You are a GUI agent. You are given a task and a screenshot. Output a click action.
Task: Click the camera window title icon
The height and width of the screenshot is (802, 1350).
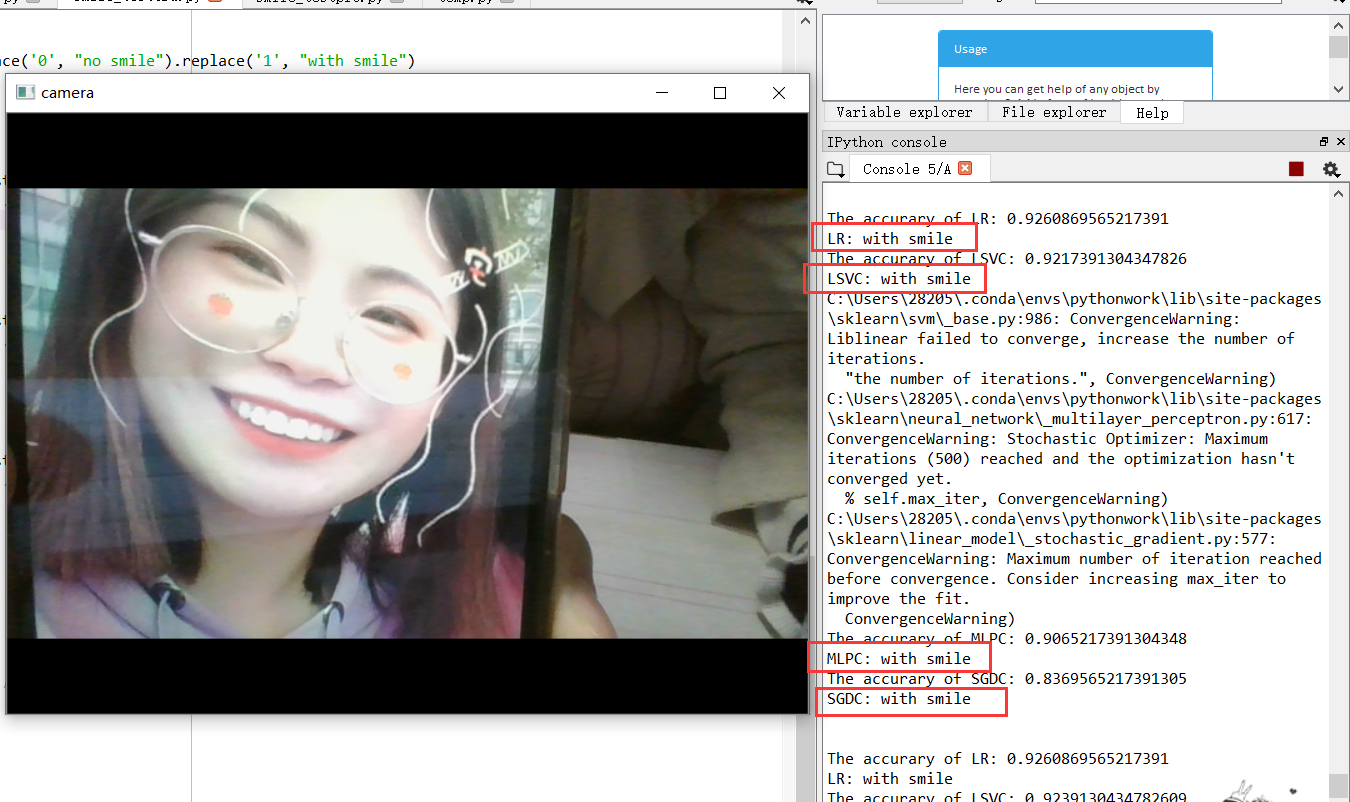[x=25, y=92]
